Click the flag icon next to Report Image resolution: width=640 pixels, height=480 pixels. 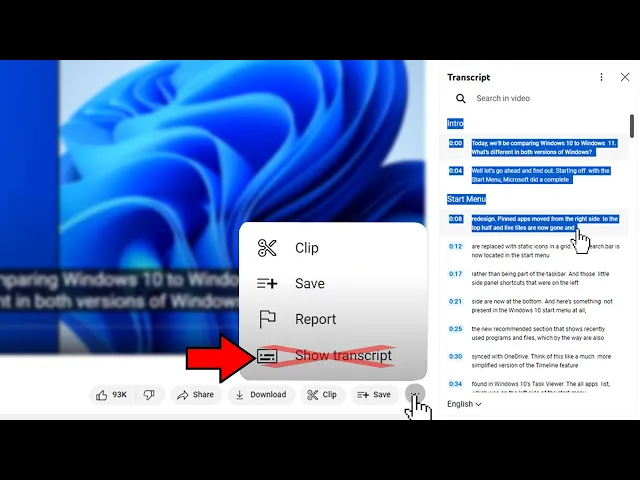(267, 319)
